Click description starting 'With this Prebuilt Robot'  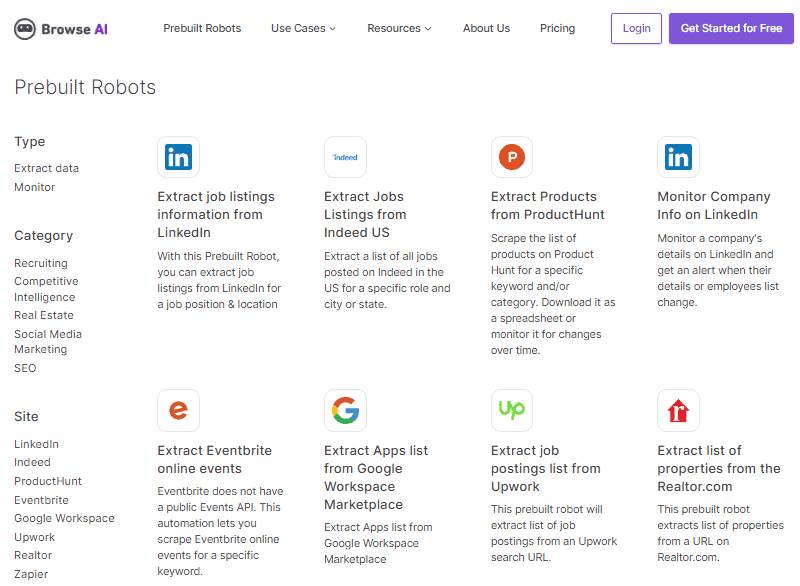coord(219,281)
